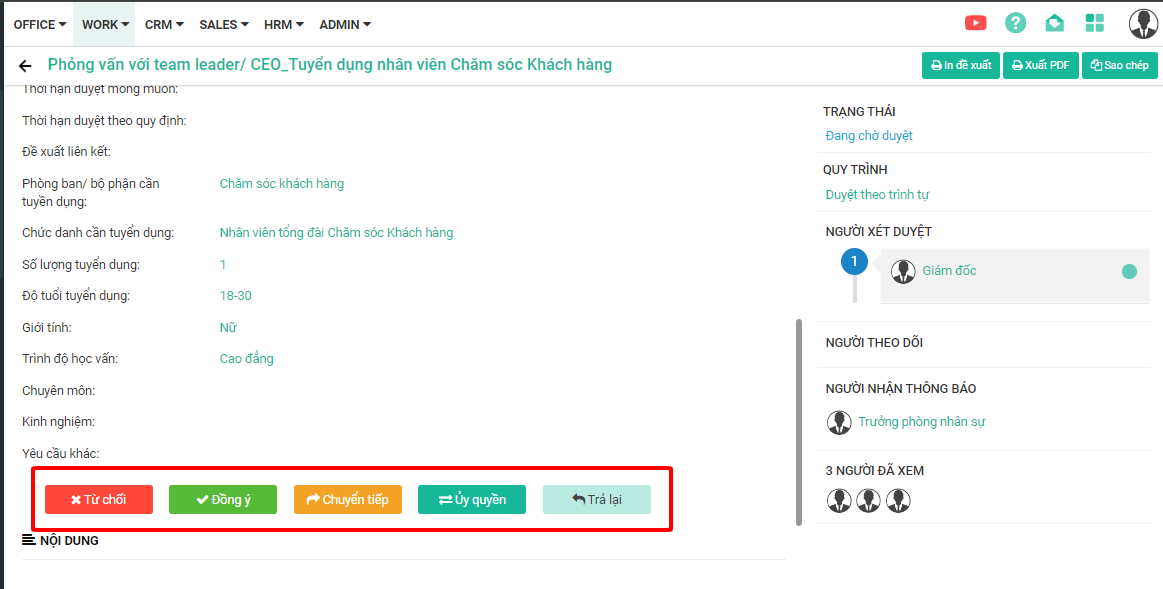The image size is (1163, 589).
Task: Open the WORK menu tab
Action: click(105, 24)
